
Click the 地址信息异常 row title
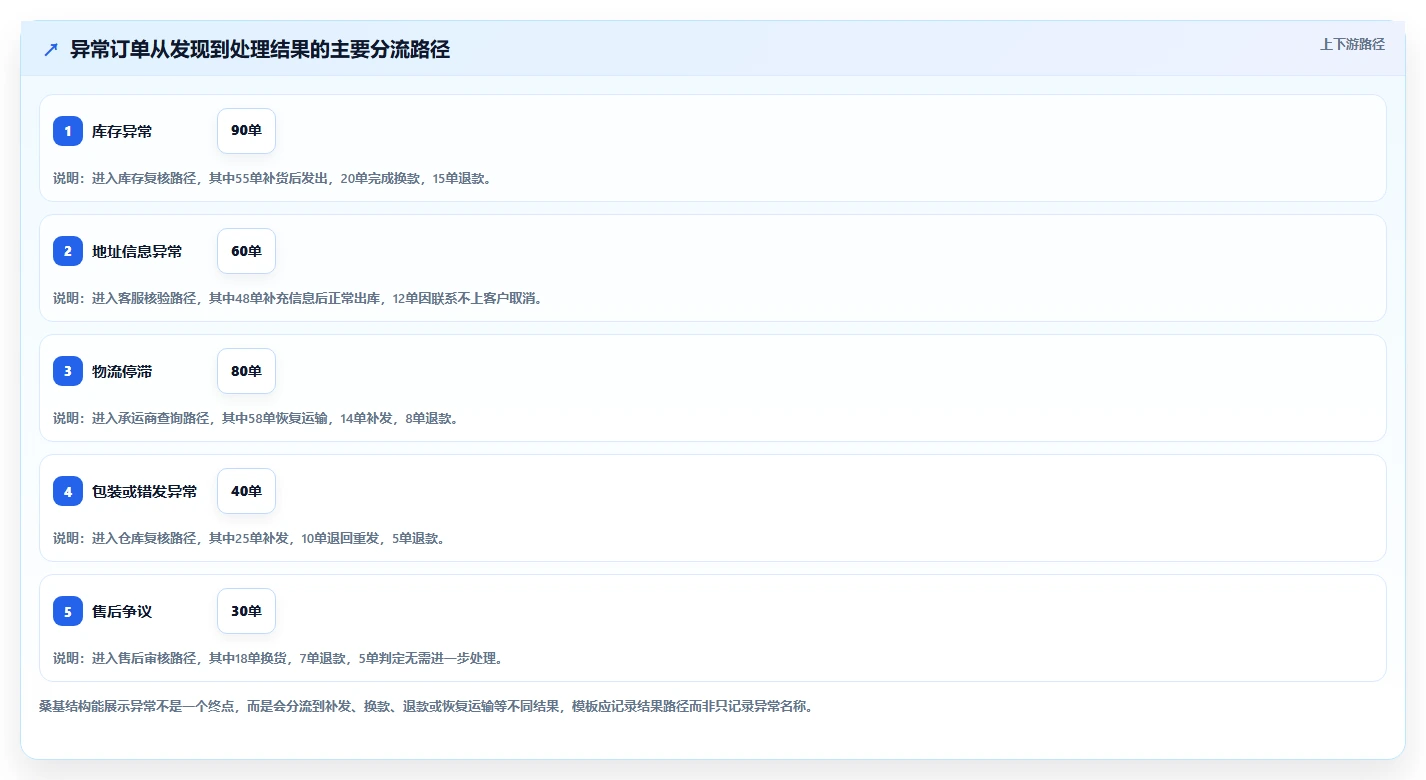[x=137, y=251]
